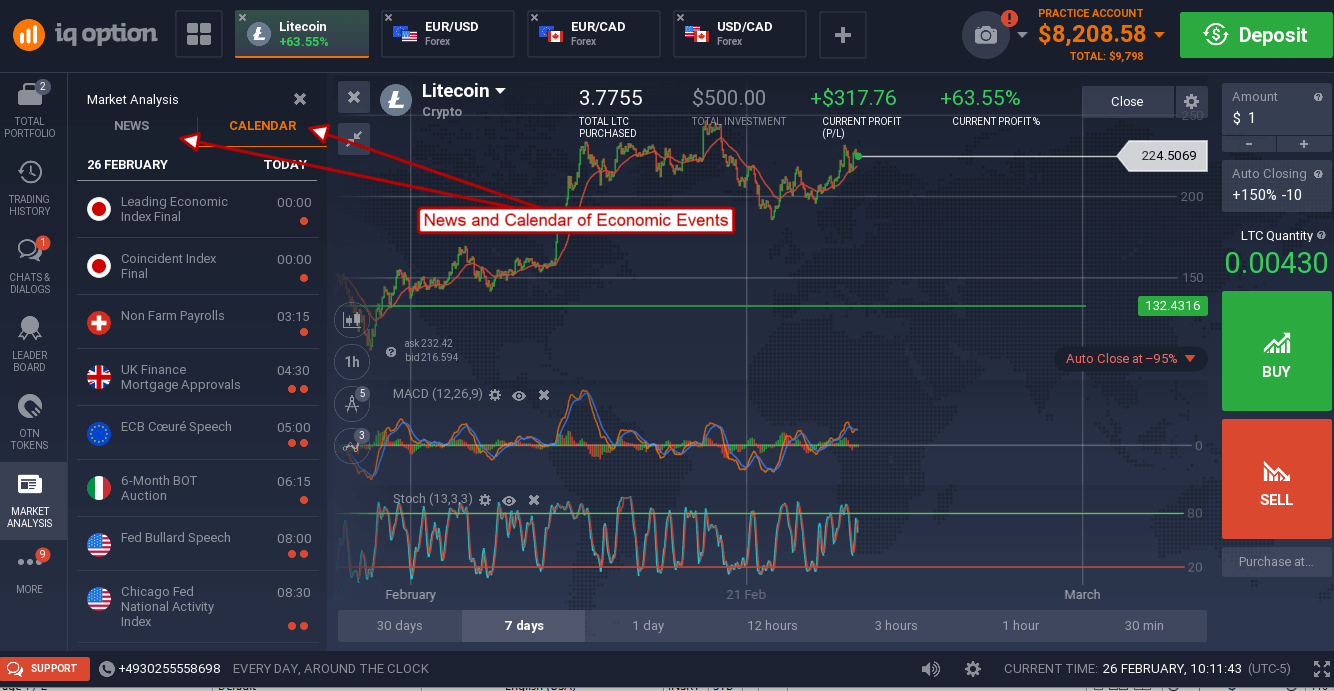Toggle sound speaker icon in footer

click(x=931, y=669)
